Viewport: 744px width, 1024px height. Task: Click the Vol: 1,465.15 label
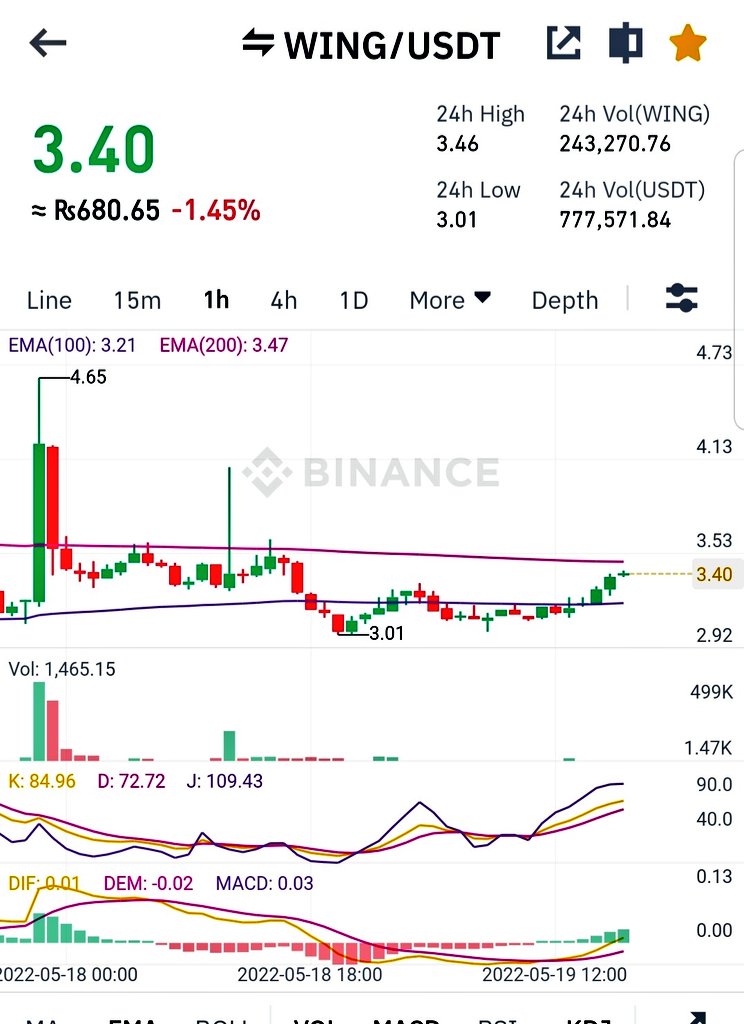pos(61,669)
